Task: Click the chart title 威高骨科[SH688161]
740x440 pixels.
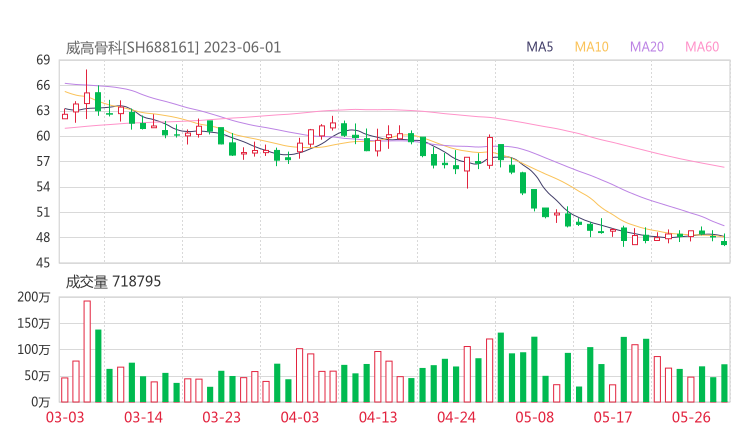Action: [x=133, y=47]
